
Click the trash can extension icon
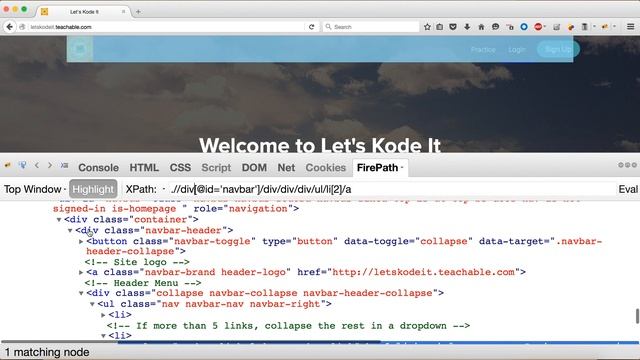[x=584, y=27]
